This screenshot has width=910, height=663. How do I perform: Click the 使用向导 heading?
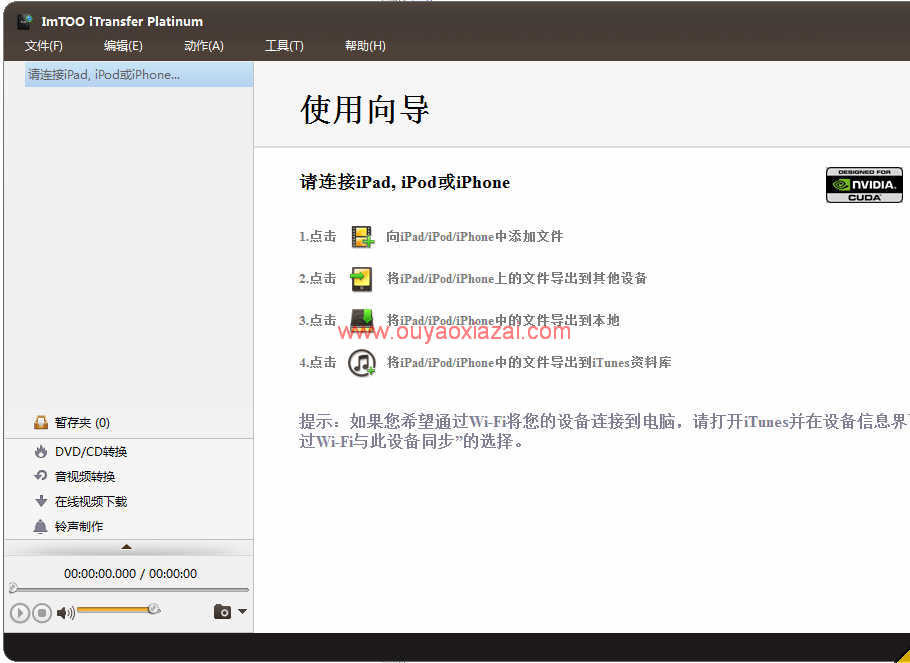pos(364,109)
